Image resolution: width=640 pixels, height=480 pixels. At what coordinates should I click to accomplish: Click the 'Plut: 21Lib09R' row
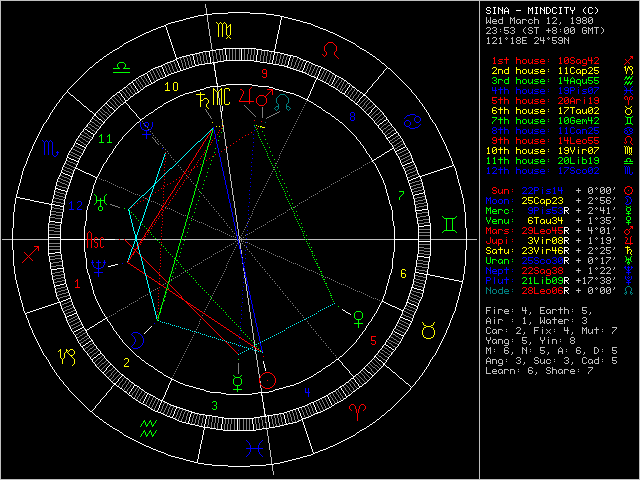[x=559, y=281]
